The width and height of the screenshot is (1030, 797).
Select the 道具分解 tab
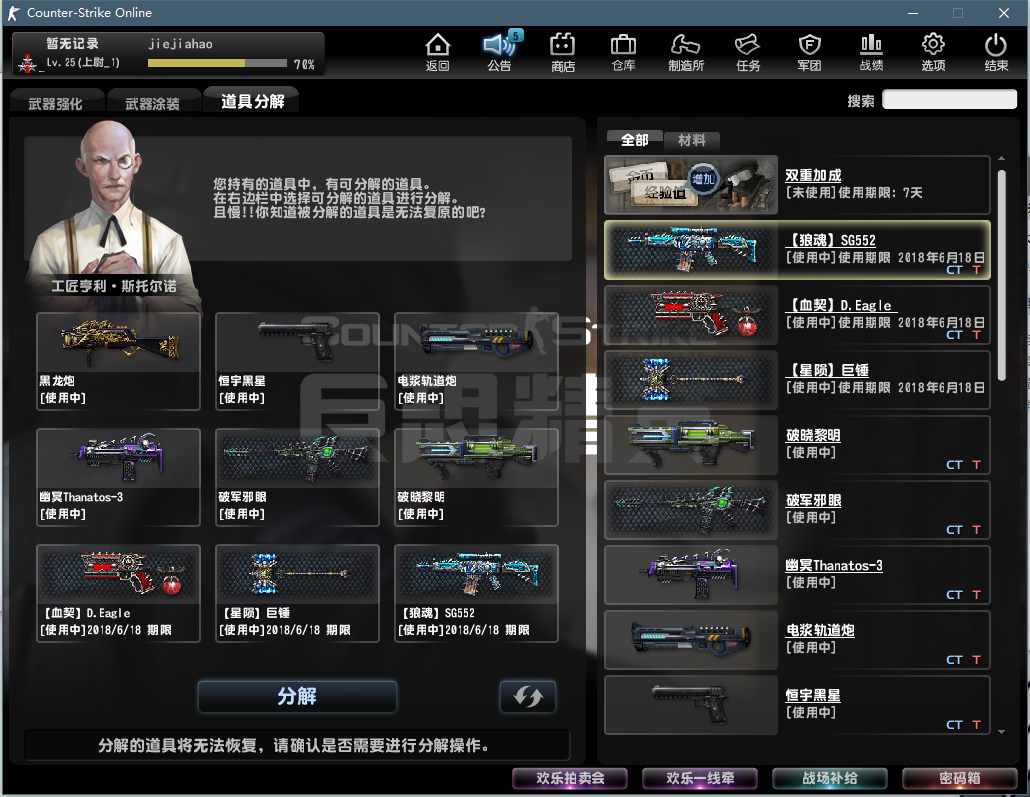coord(252,101)
